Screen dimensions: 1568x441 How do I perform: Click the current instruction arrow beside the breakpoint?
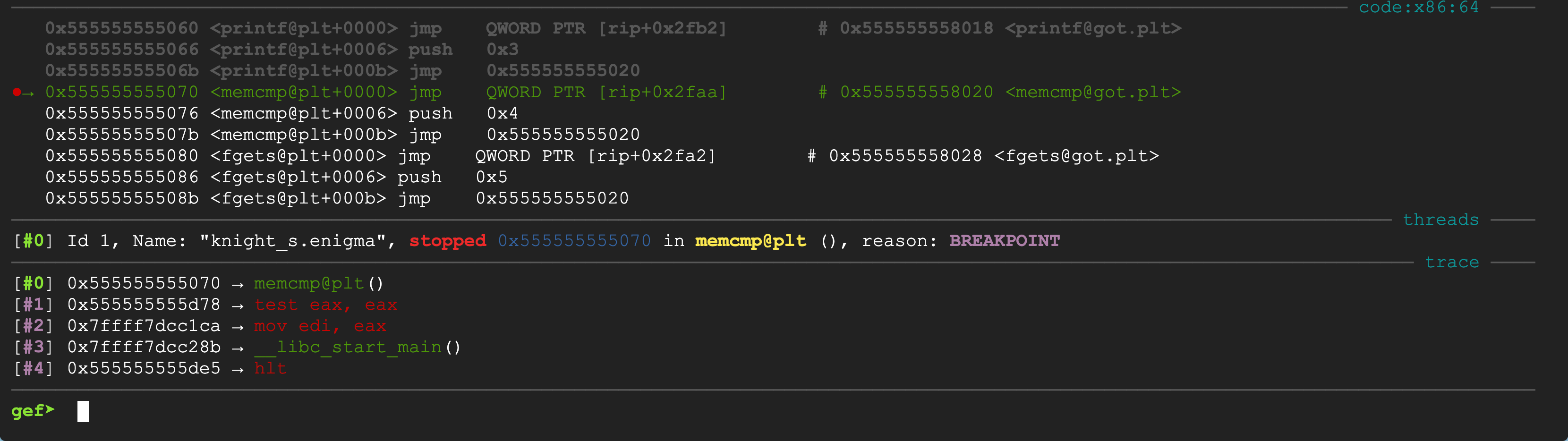pos(29,93)
